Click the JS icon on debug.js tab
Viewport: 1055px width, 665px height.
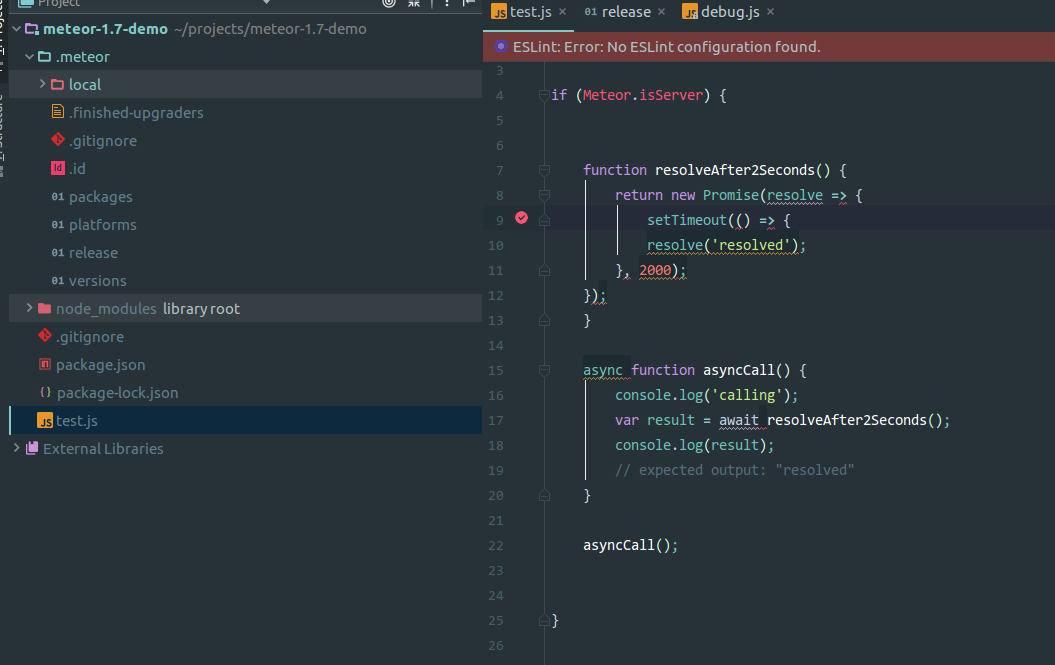(x=690, y=11)
